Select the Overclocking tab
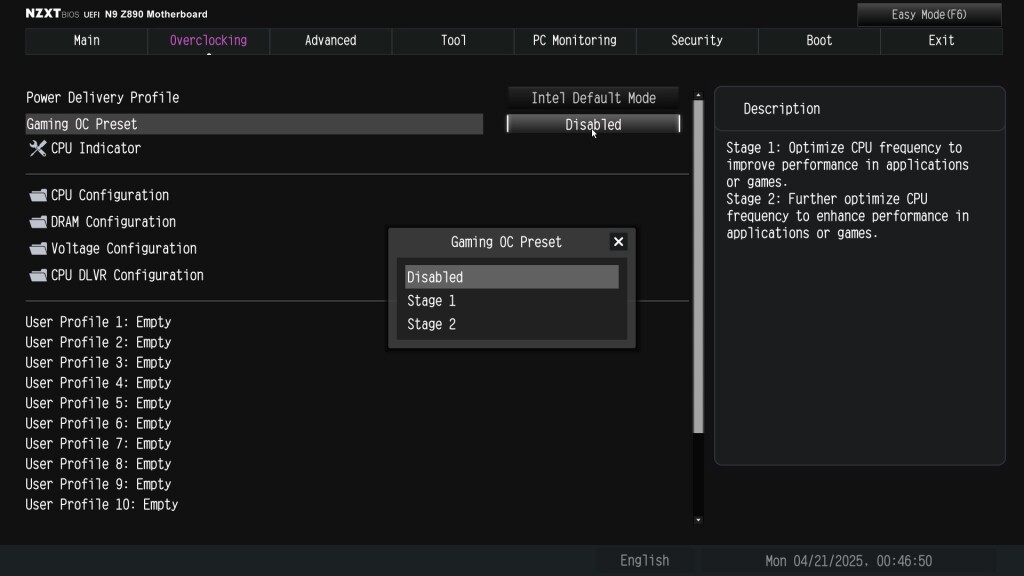This screenshot has width=1024, height=576. click(208, 40)
